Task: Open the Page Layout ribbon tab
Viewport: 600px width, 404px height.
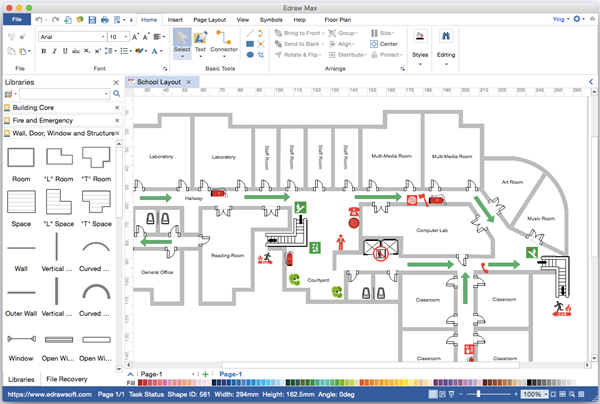Action: (x=211, y=19)
